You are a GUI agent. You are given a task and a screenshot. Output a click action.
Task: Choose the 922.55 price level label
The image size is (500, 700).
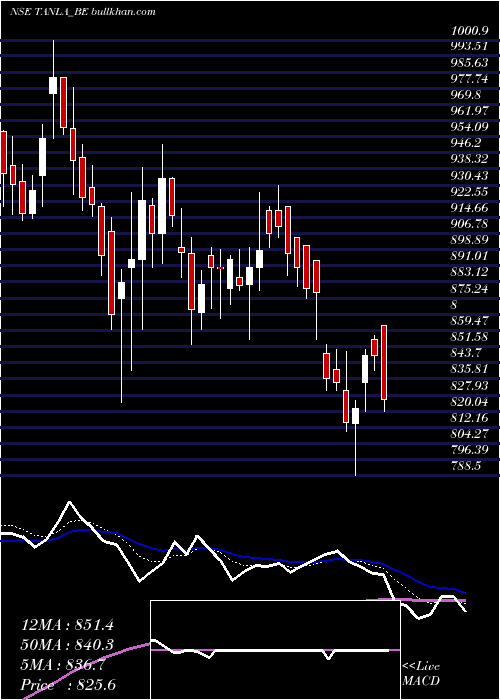click(471, 192)
